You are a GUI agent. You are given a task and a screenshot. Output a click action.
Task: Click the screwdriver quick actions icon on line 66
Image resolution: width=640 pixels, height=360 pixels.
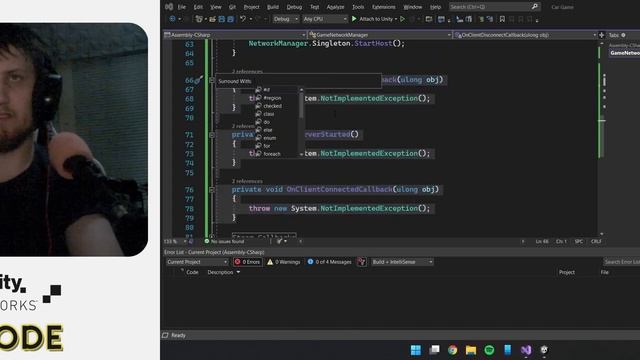click(x=198, y=80)
